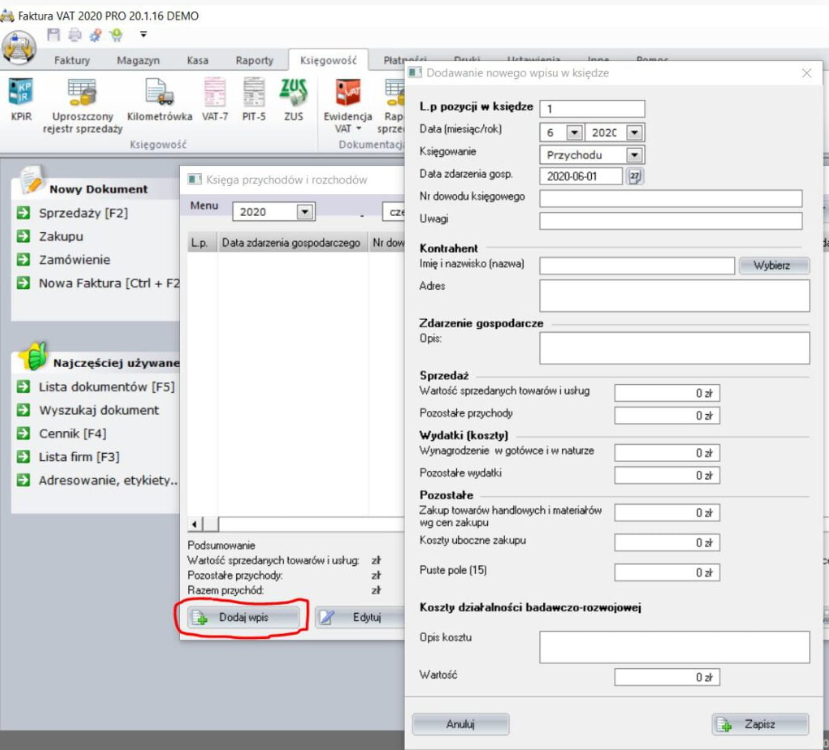Expand the year 2020 dropdown in dialog
This screenshot has height=750, width=829.
(x=634, y=132)
